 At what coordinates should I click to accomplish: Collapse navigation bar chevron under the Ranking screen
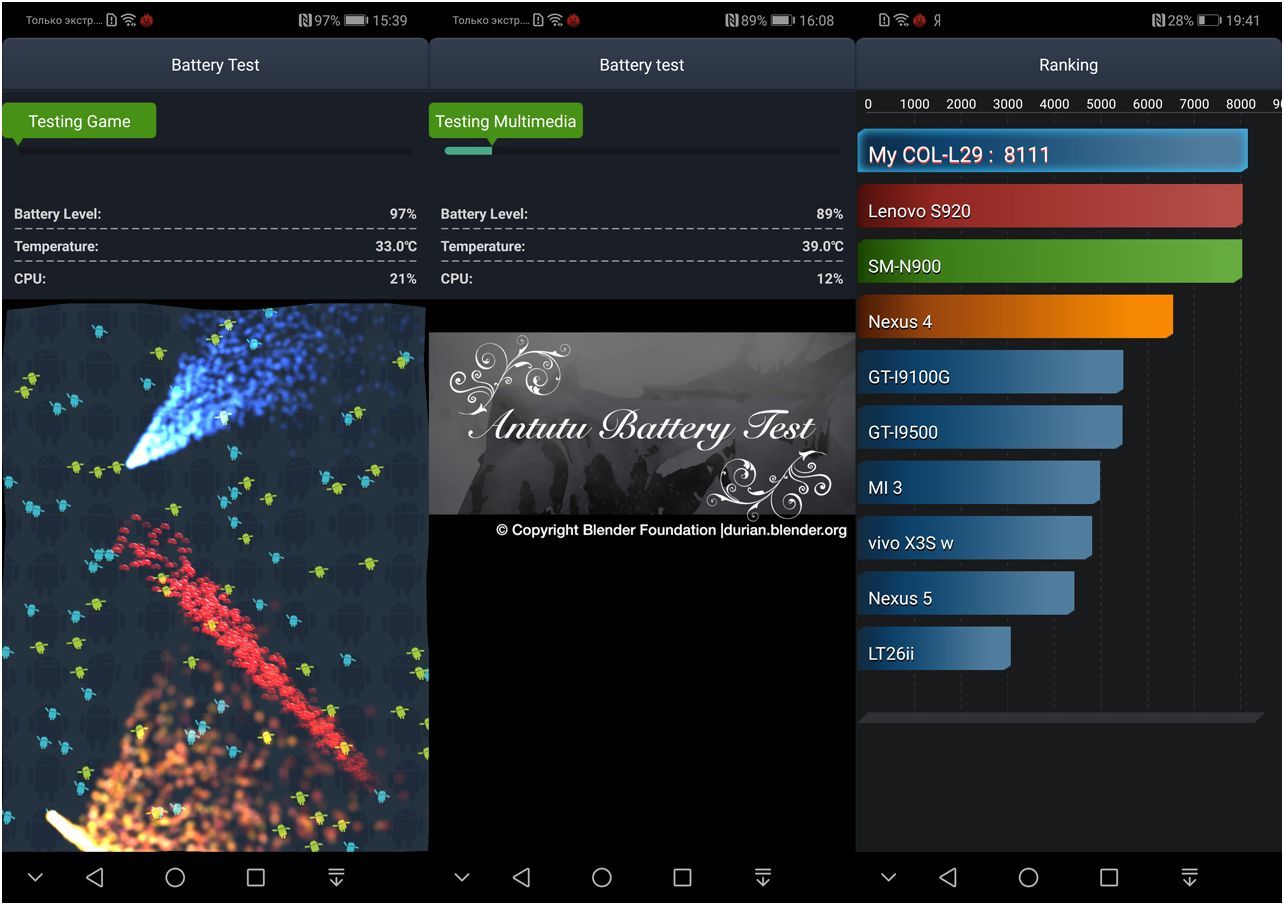pyautogui.click(x=888, y=877)
